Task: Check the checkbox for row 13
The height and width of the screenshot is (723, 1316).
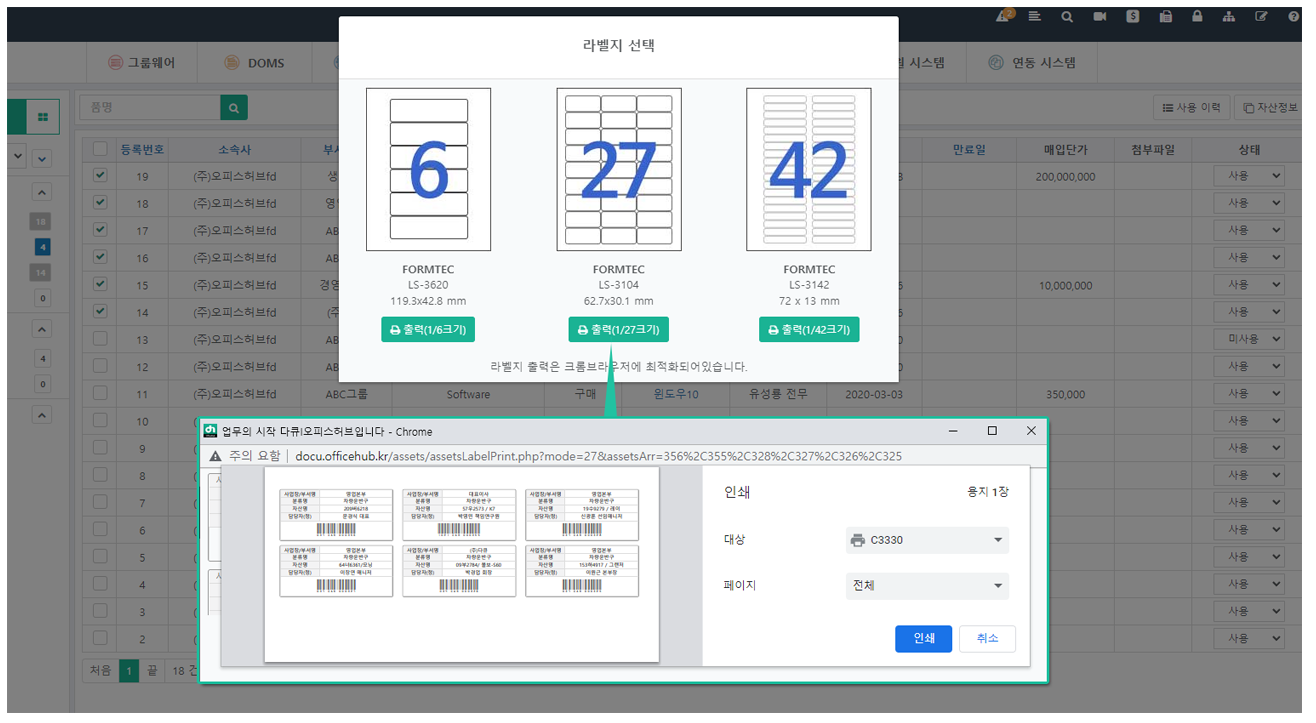Action: pyautogui.click(x=100, y=339)
